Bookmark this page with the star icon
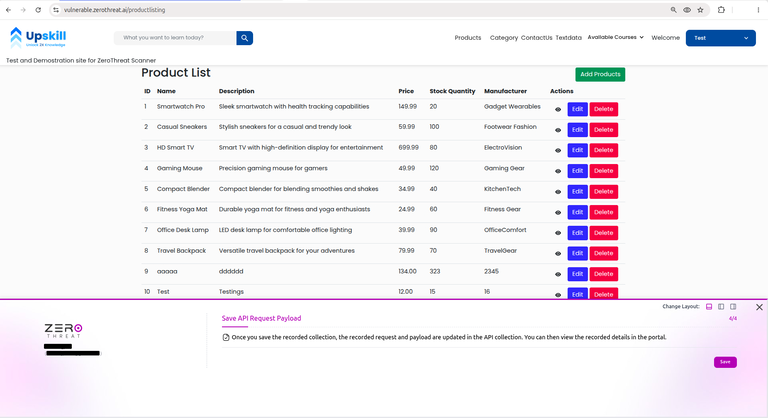Screen dimensions: 768x418 (x=700, y=10)
